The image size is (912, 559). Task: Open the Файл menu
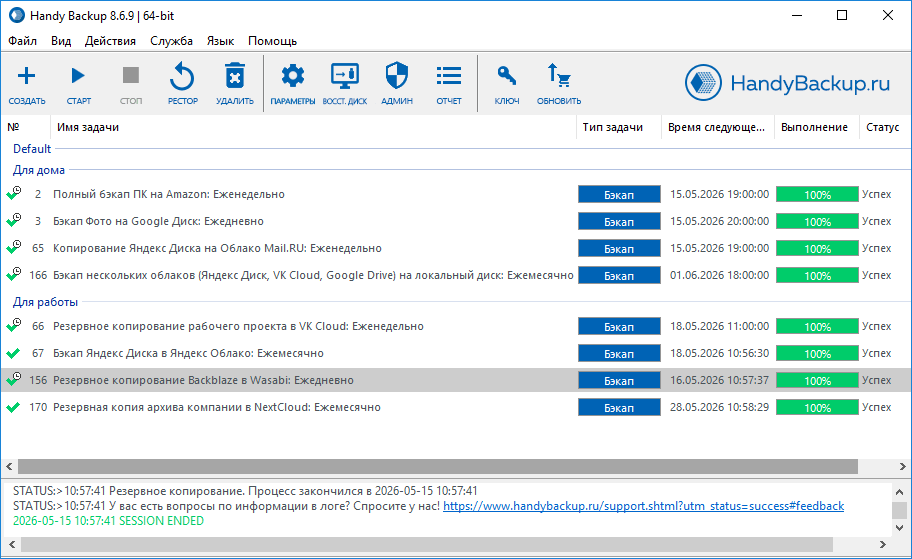click(x=22, y=41)
